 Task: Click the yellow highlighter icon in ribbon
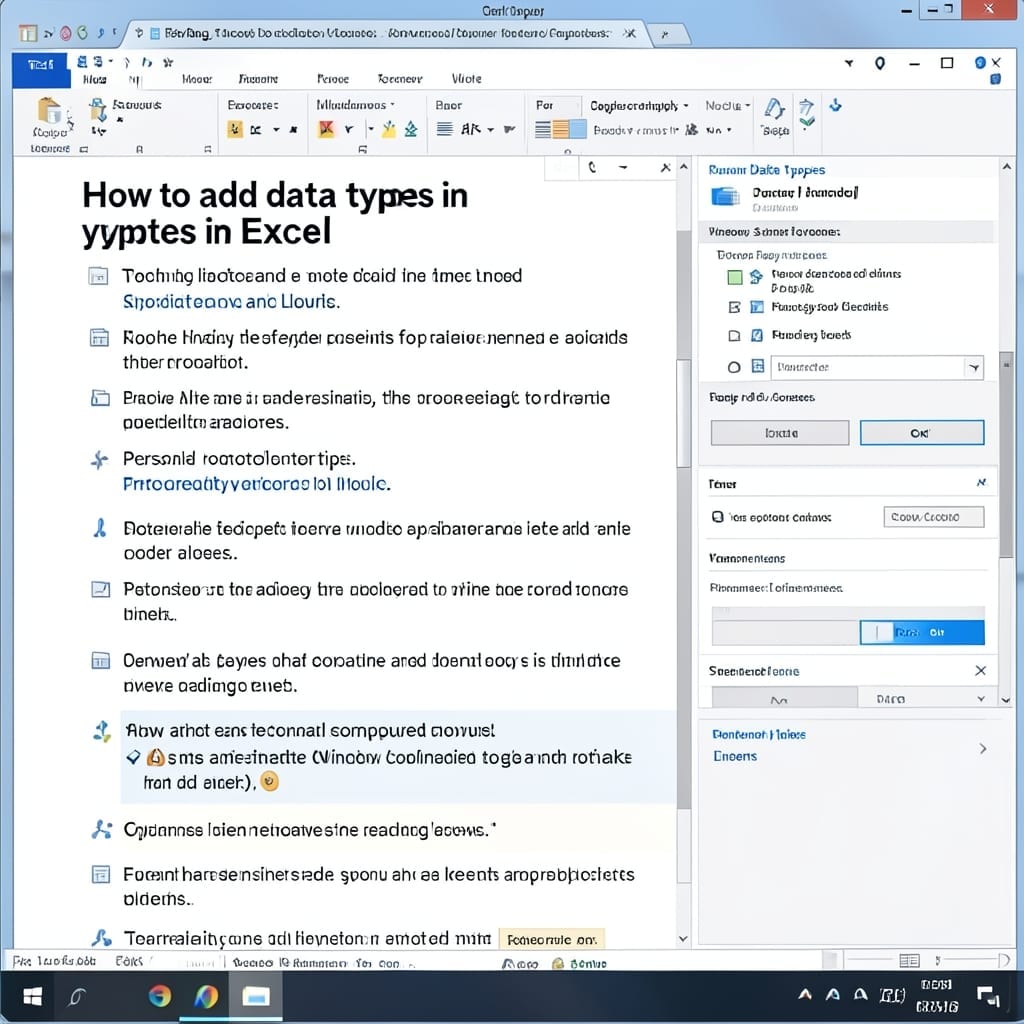tap(235, 129)
